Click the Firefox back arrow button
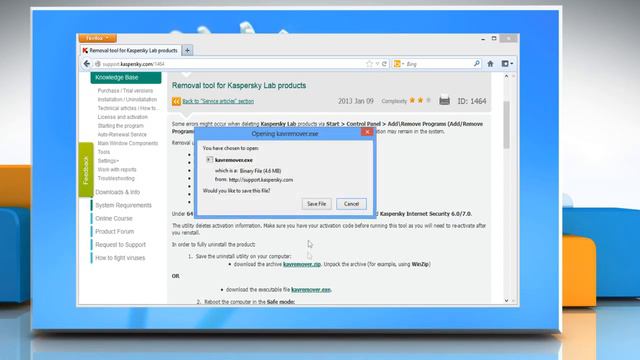640x360 pixels. [87, 64]
